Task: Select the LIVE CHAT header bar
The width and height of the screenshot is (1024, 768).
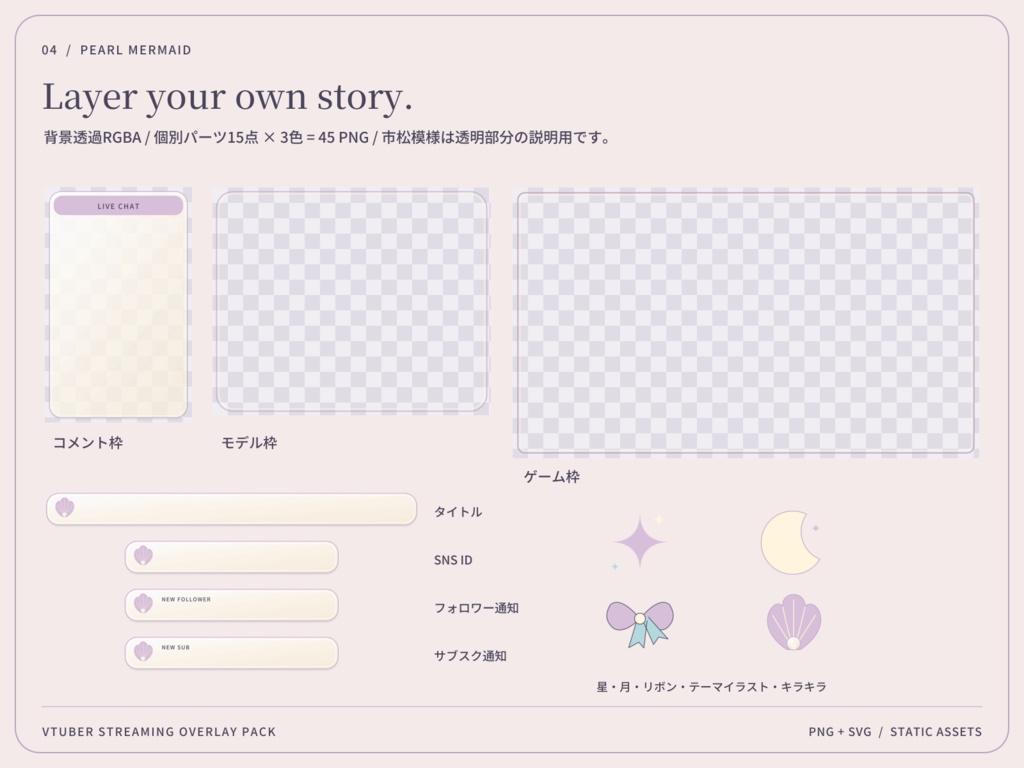Action: (x=118, y=206)
